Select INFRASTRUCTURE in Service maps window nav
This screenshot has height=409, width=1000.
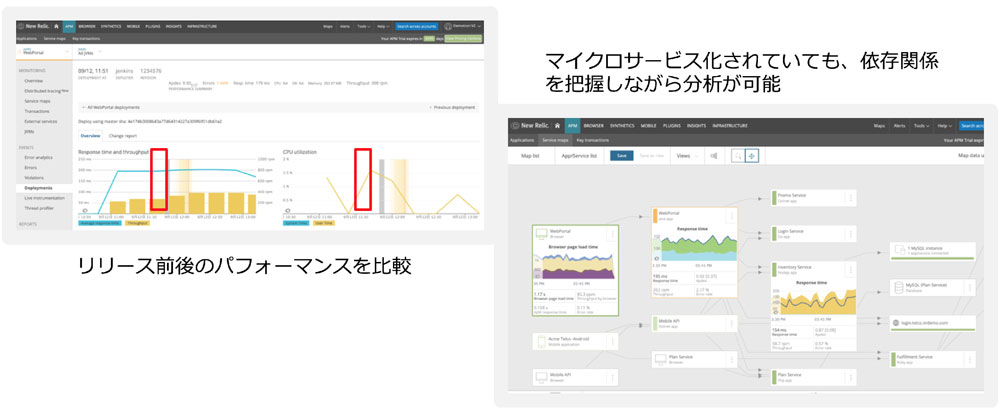(x=730, y=126)
